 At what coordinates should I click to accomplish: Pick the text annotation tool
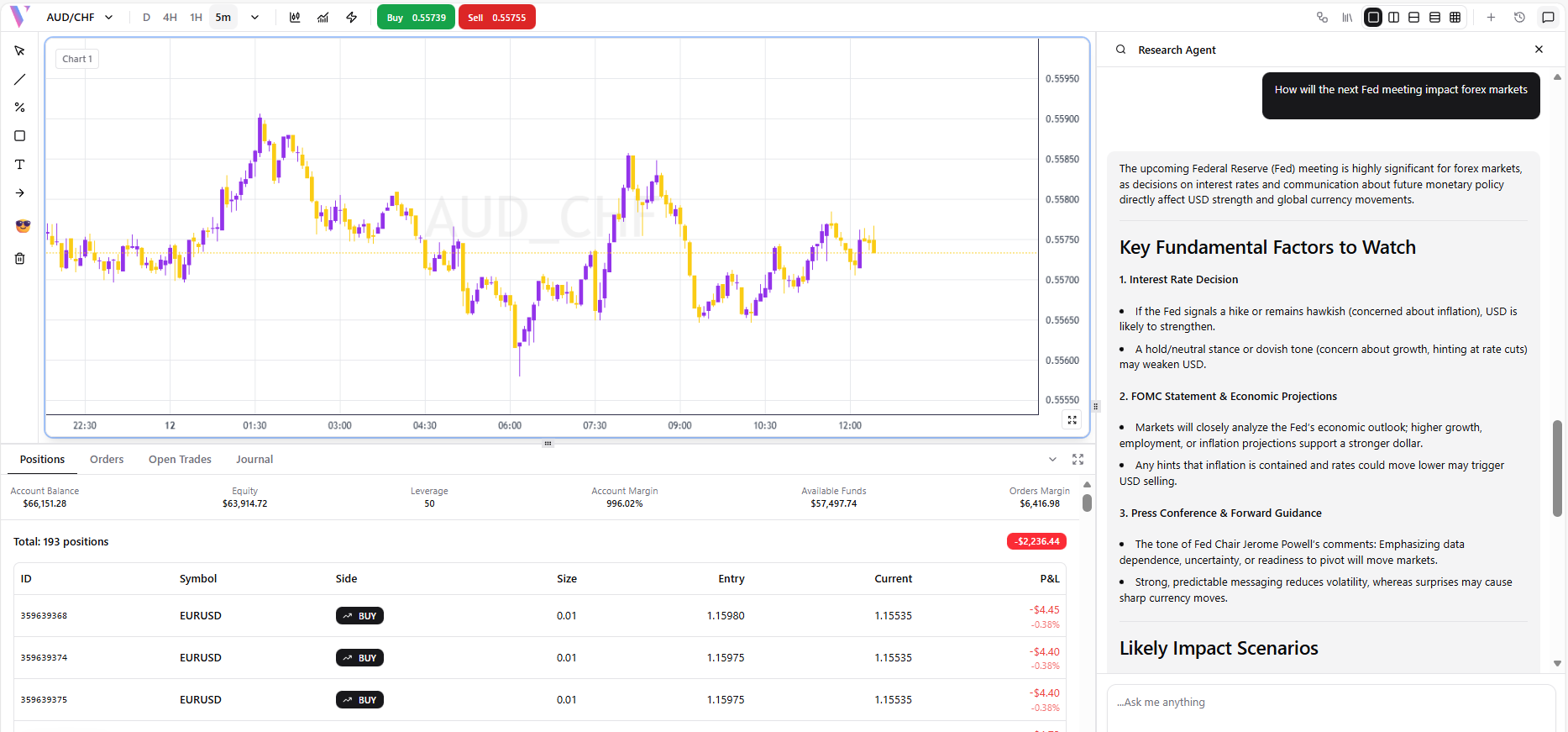click(x=19, y=165)
